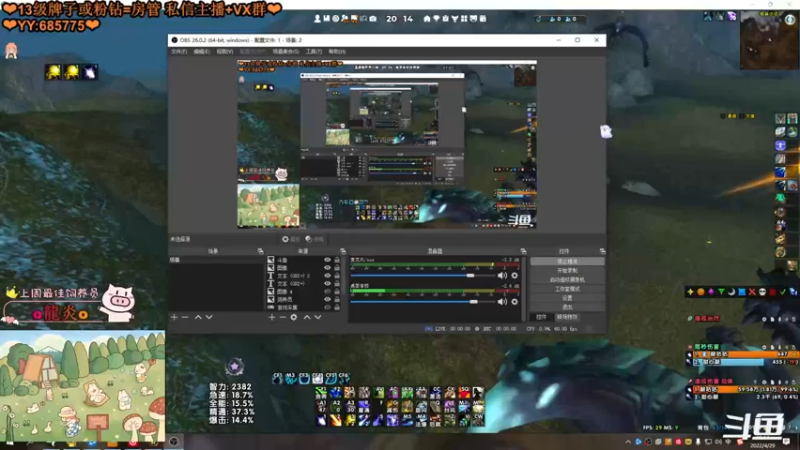Screen dimensions: 800x450
Task: Click the CW ability on game action bar
Action: pos(478,420)
